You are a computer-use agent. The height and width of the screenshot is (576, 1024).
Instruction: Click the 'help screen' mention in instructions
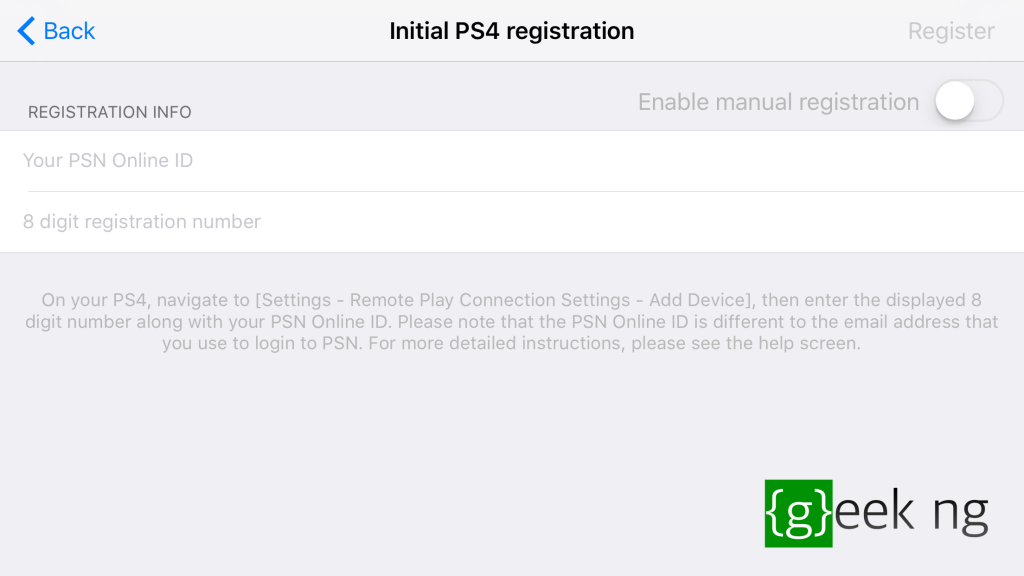809,344
